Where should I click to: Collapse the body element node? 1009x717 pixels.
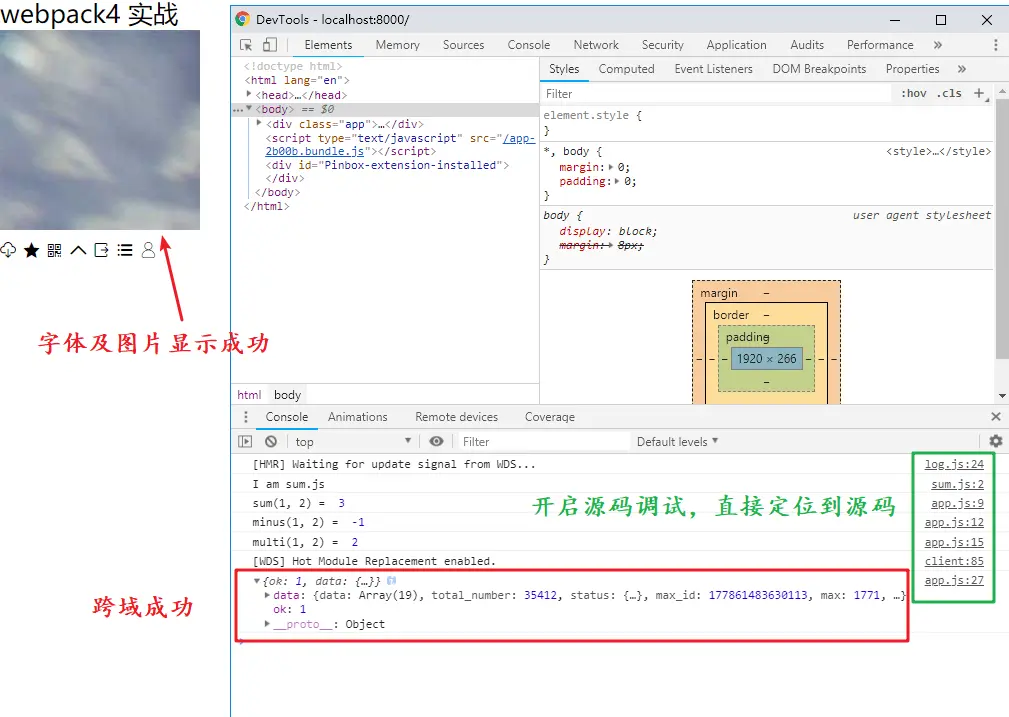(249, 109)
